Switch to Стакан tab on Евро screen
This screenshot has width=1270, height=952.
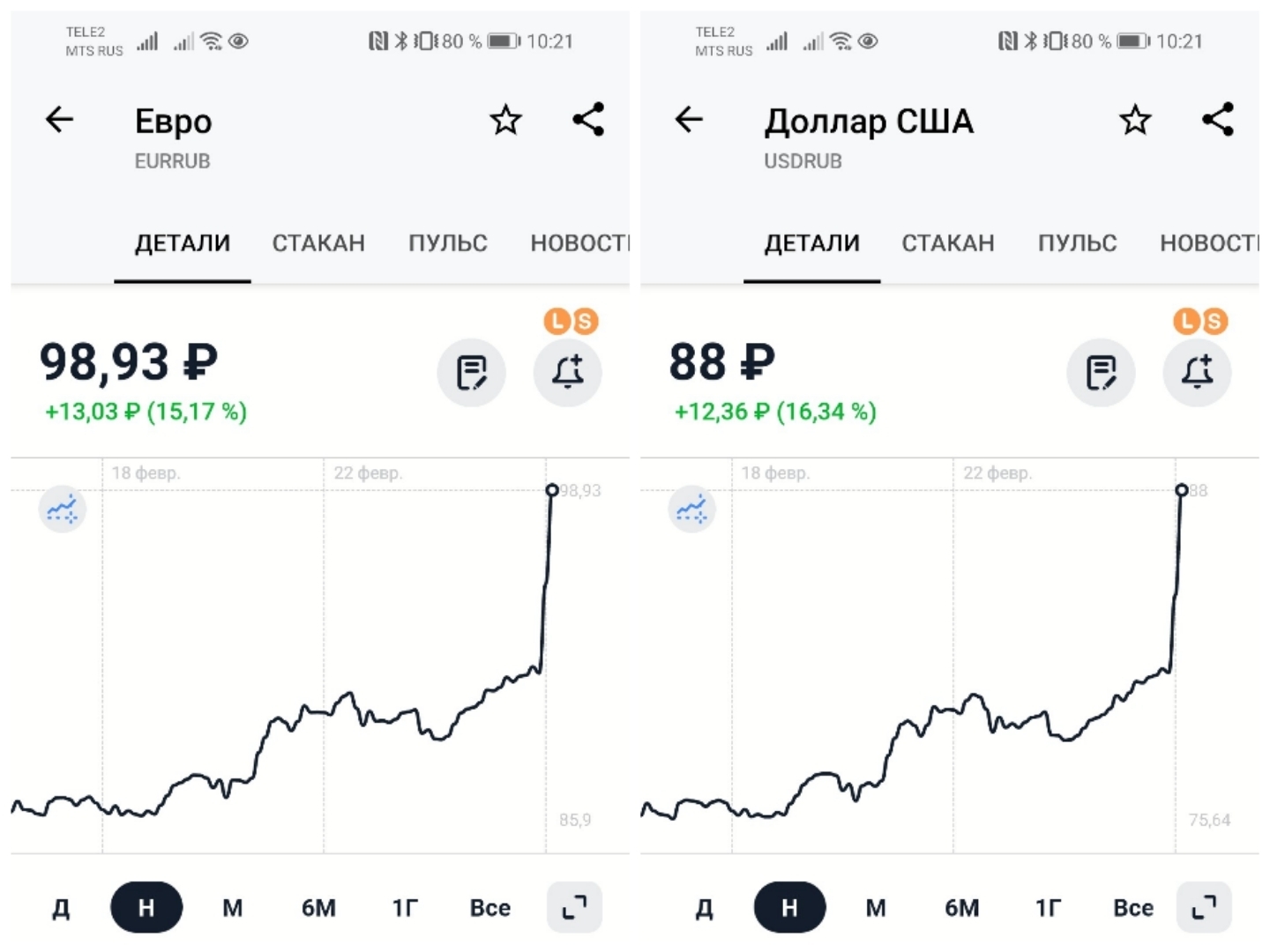click(x=318, y=243)
